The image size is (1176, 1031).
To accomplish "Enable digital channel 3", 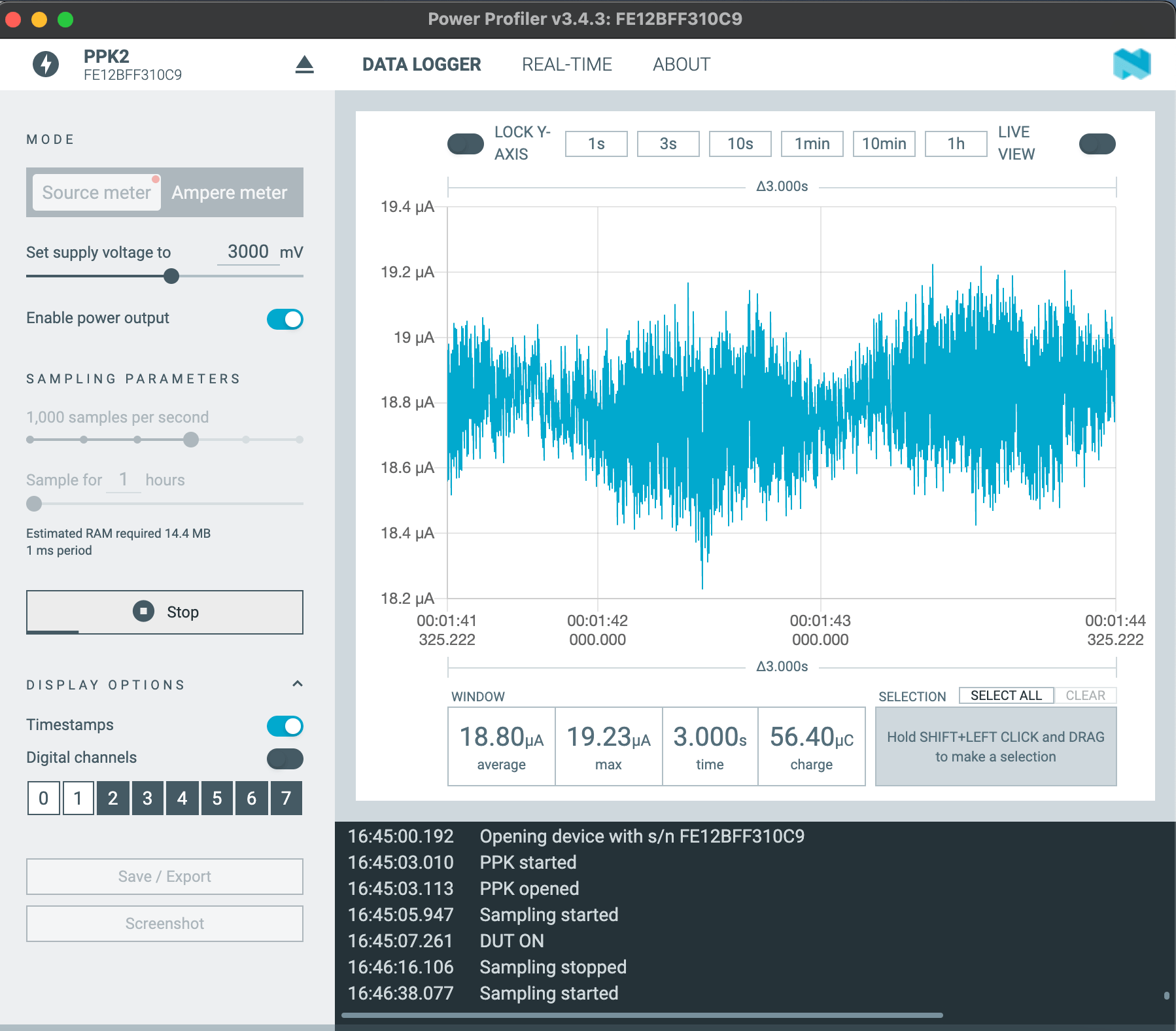I will pos(148,798).
